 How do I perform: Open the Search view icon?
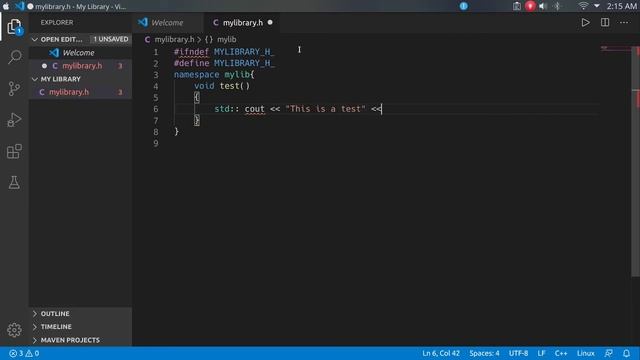[14, 57]
